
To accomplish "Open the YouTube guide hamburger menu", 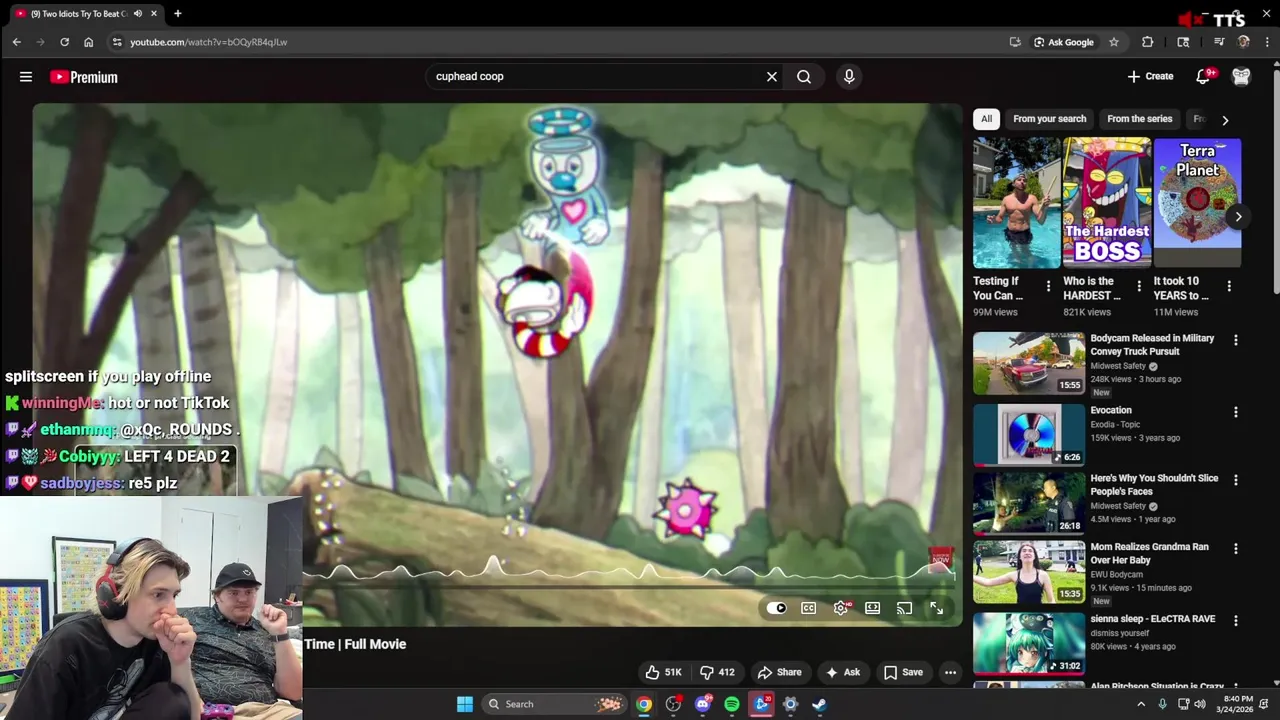I will pos(26,77).
